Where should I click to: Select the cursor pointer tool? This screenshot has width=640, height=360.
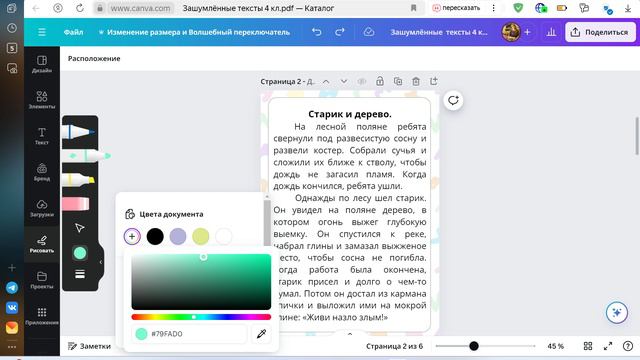(80, 228)
